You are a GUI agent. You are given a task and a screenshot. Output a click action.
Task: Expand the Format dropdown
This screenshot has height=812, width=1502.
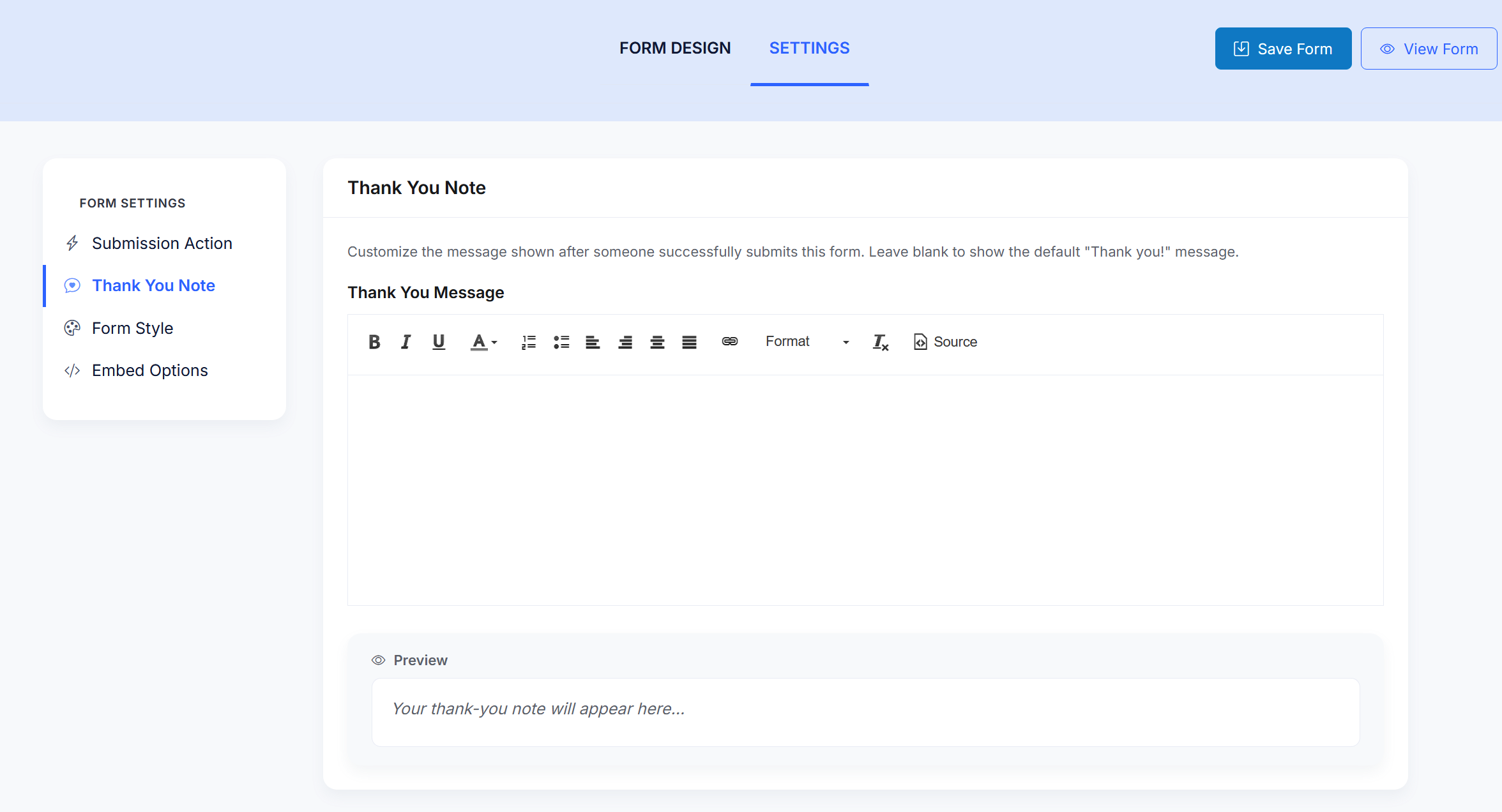click(x=807, y=342)
